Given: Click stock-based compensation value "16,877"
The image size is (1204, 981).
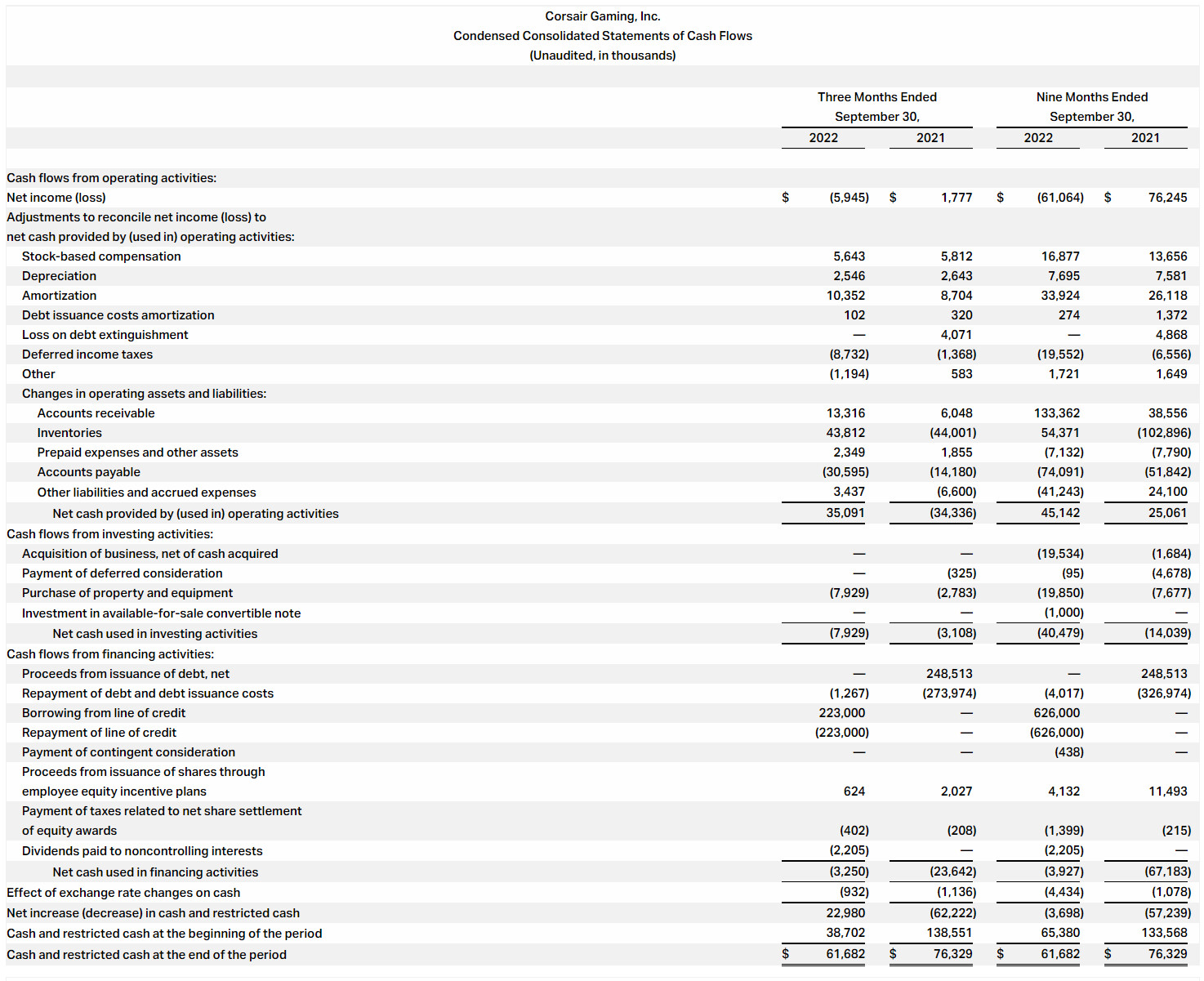Looking at the screenshot, I should (1060, 256).
